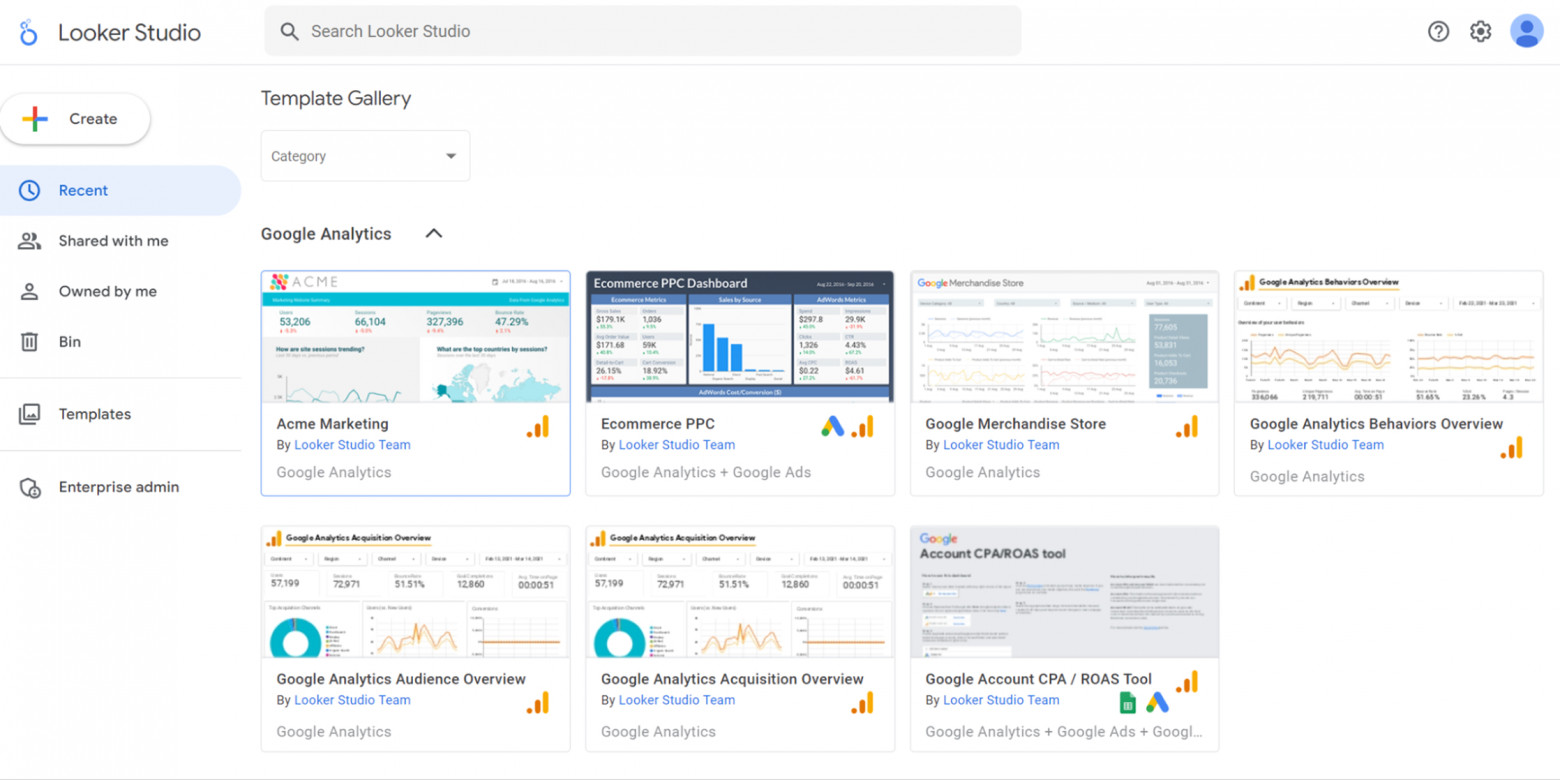Collapse the Google Analytics template section

433,233
